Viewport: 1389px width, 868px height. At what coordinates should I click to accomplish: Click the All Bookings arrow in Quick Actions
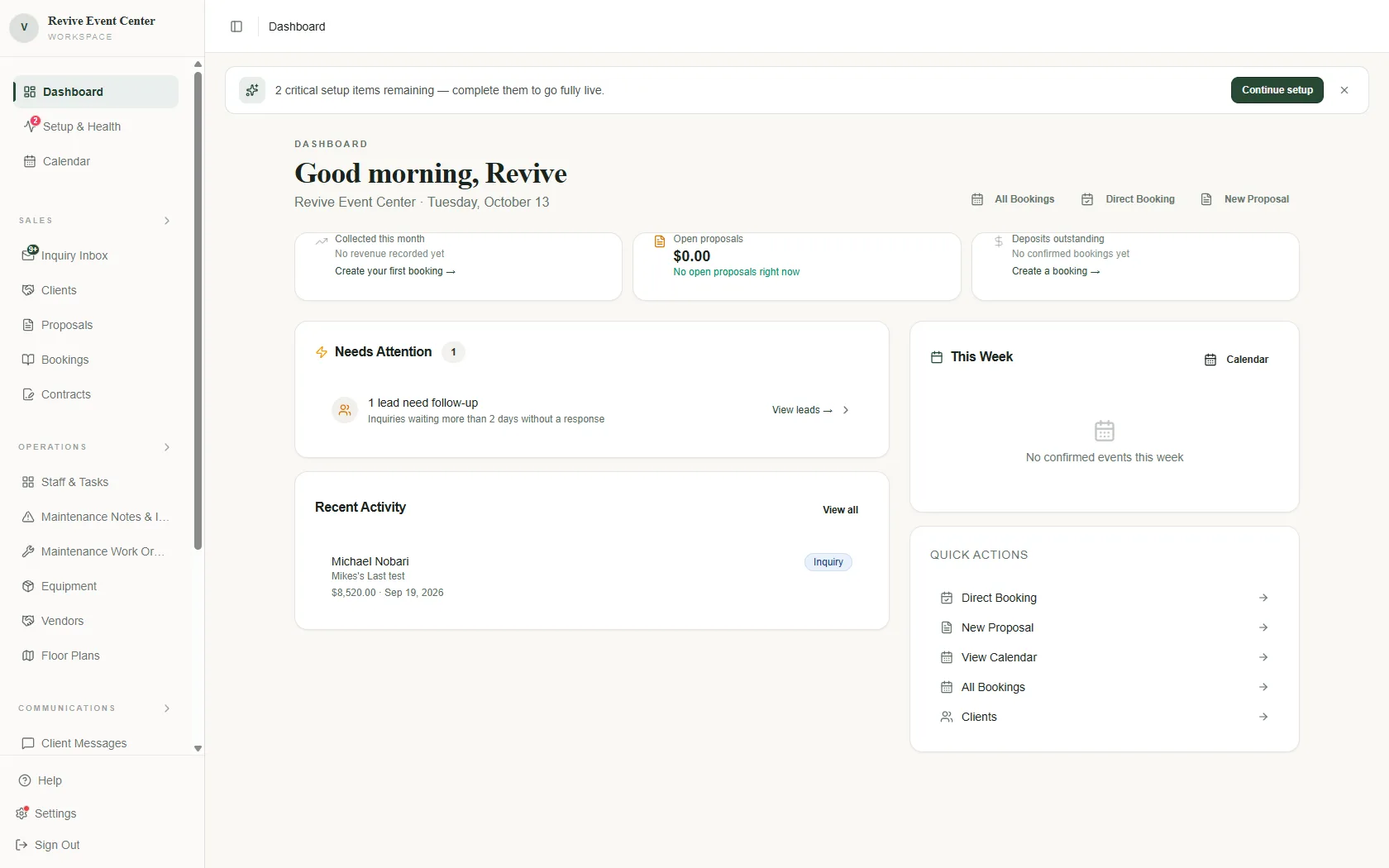click(x=1263, y=687)
